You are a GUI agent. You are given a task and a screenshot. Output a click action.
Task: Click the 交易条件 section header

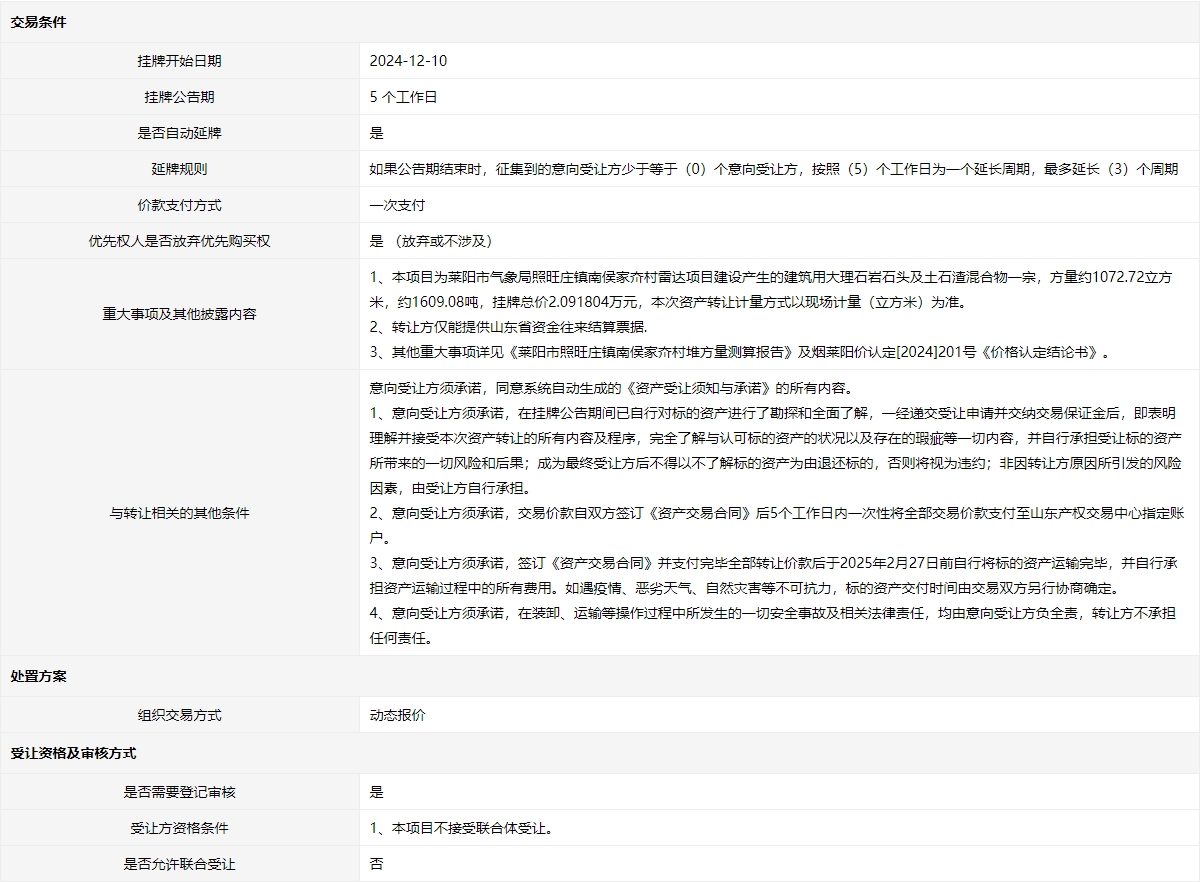pos(38,22)
